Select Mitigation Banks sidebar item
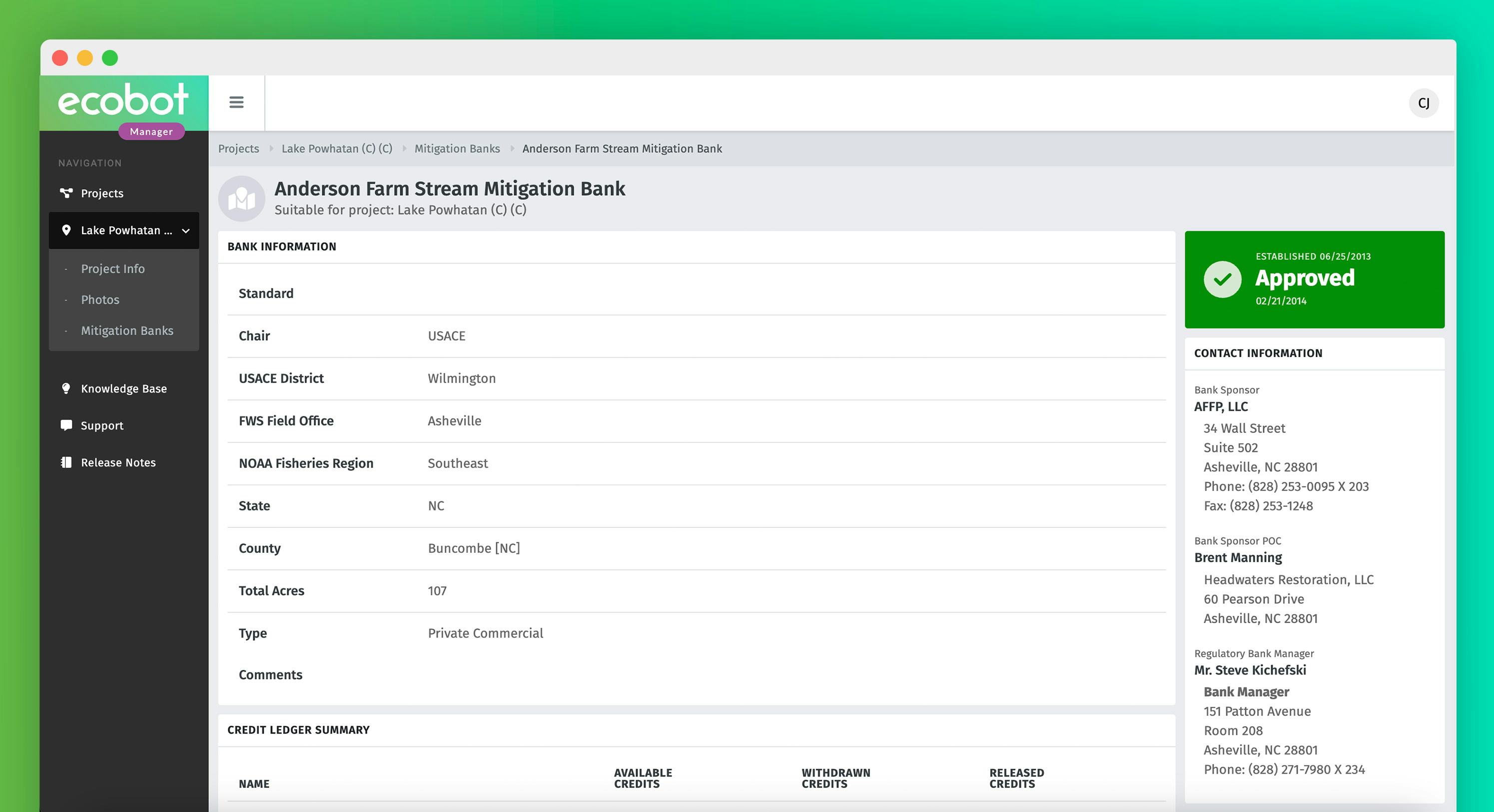The width and height of the screenshot is (1494, 812). pyautogui.click(x=127, y=331)
